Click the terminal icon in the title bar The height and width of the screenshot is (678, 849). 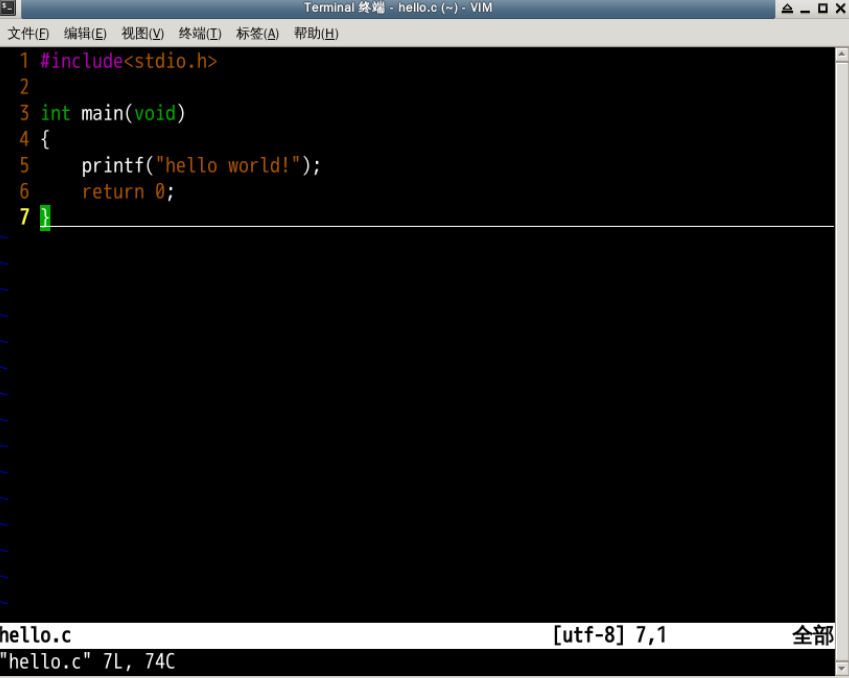9,9
